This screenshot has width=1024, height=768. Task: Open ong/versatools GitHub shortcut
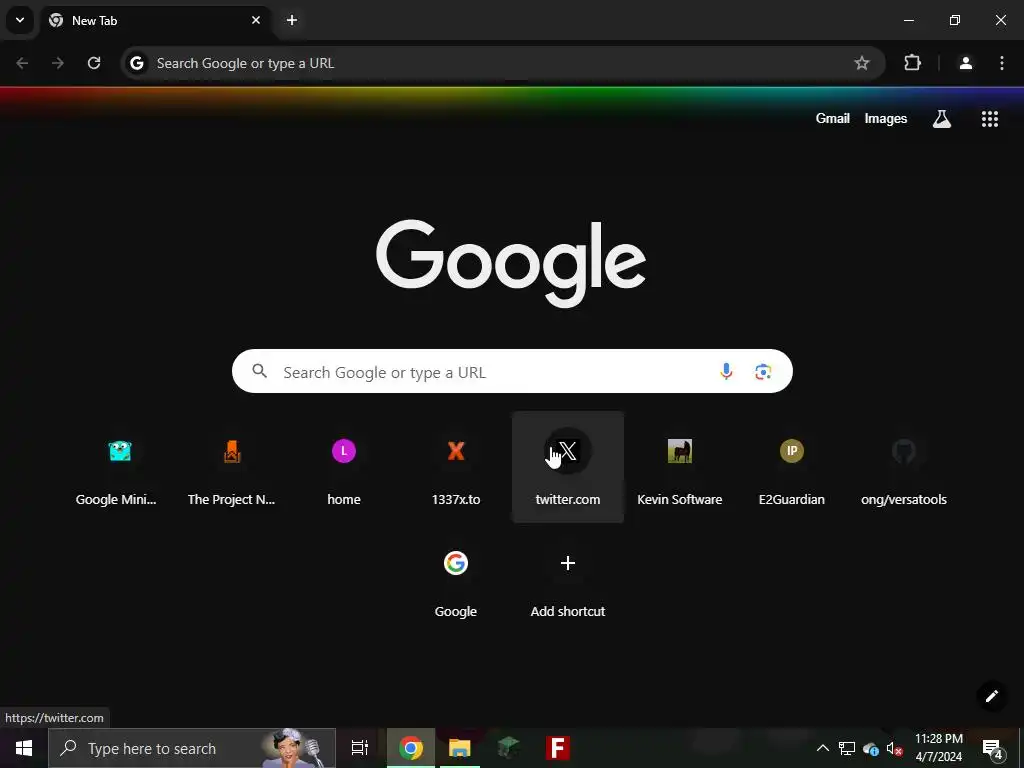[904, 467]
